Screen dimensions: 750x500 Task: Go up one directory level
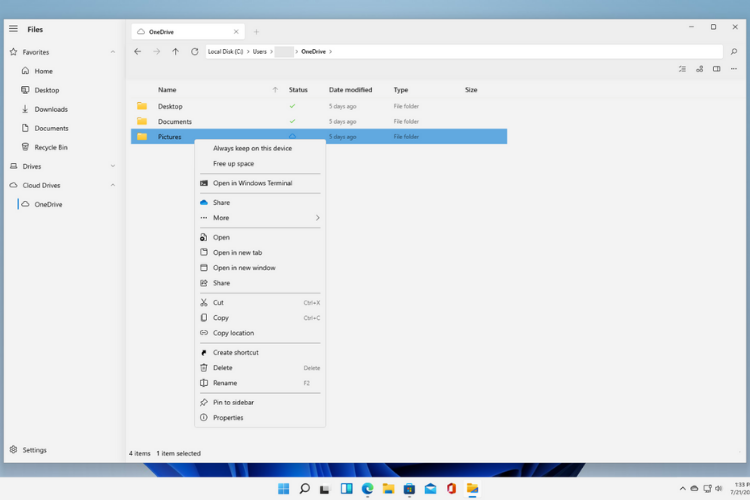pyautogui.click(x=175, y=51)
